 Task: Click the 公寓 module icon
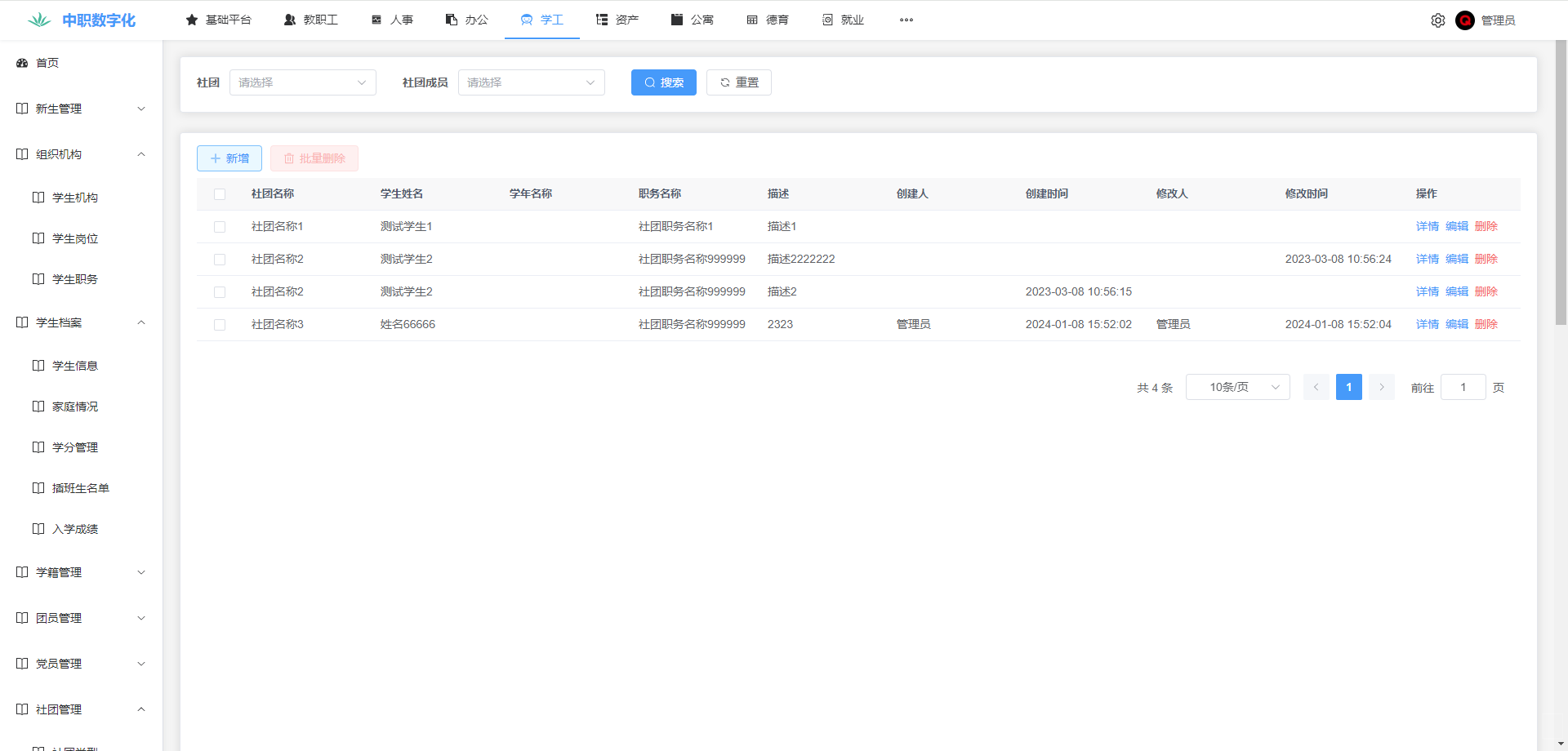point(677,20)
